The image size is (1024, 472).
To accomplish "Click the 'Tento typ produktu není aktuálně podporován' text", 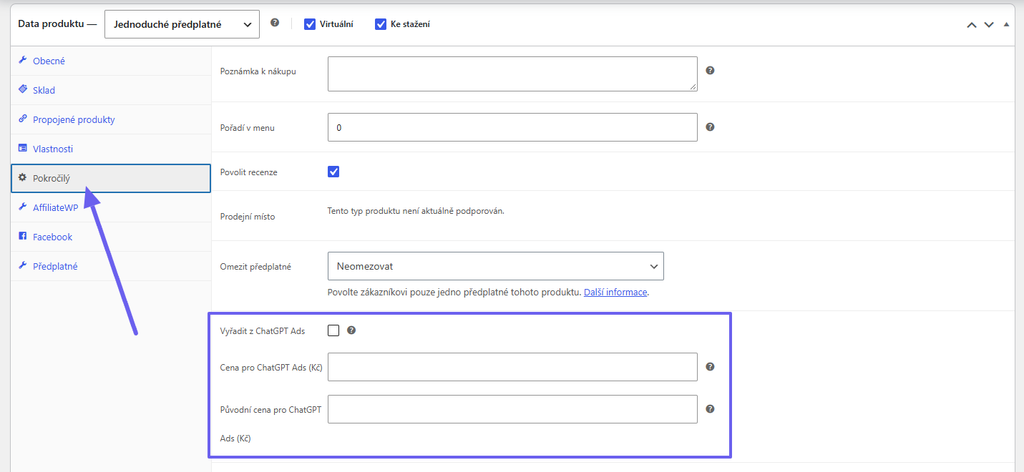I will (417, 211).
